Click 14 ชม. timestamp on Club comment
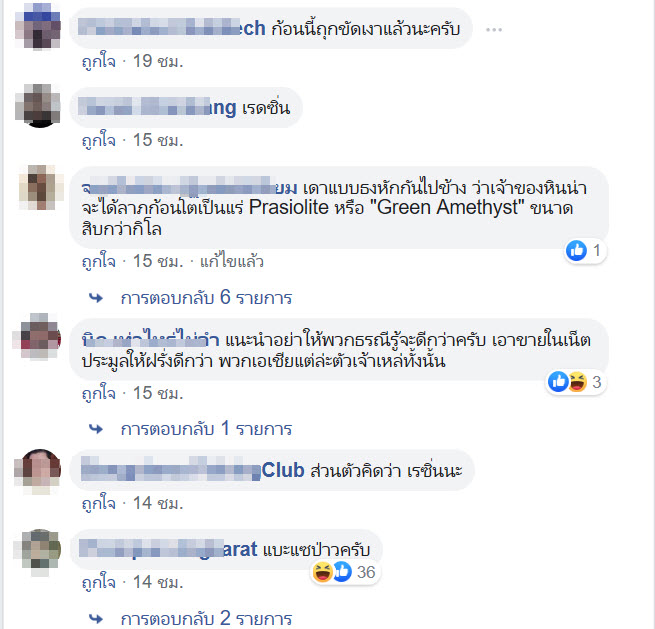This screenshot has width=655, height=629. (158, 503)
